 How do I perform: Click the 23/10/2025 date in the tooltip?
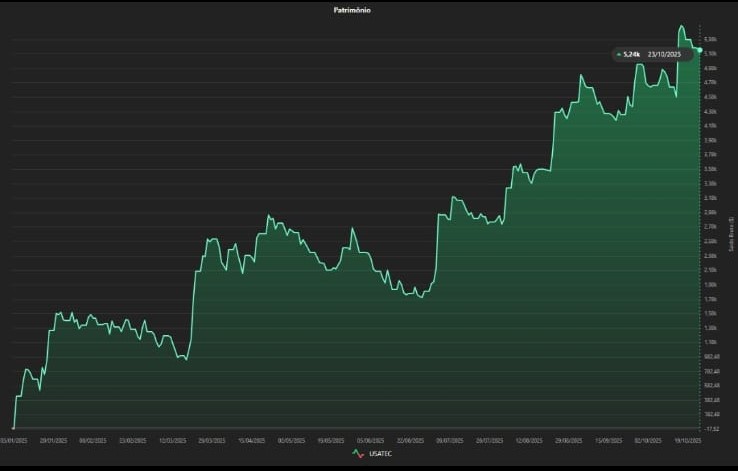664,55
